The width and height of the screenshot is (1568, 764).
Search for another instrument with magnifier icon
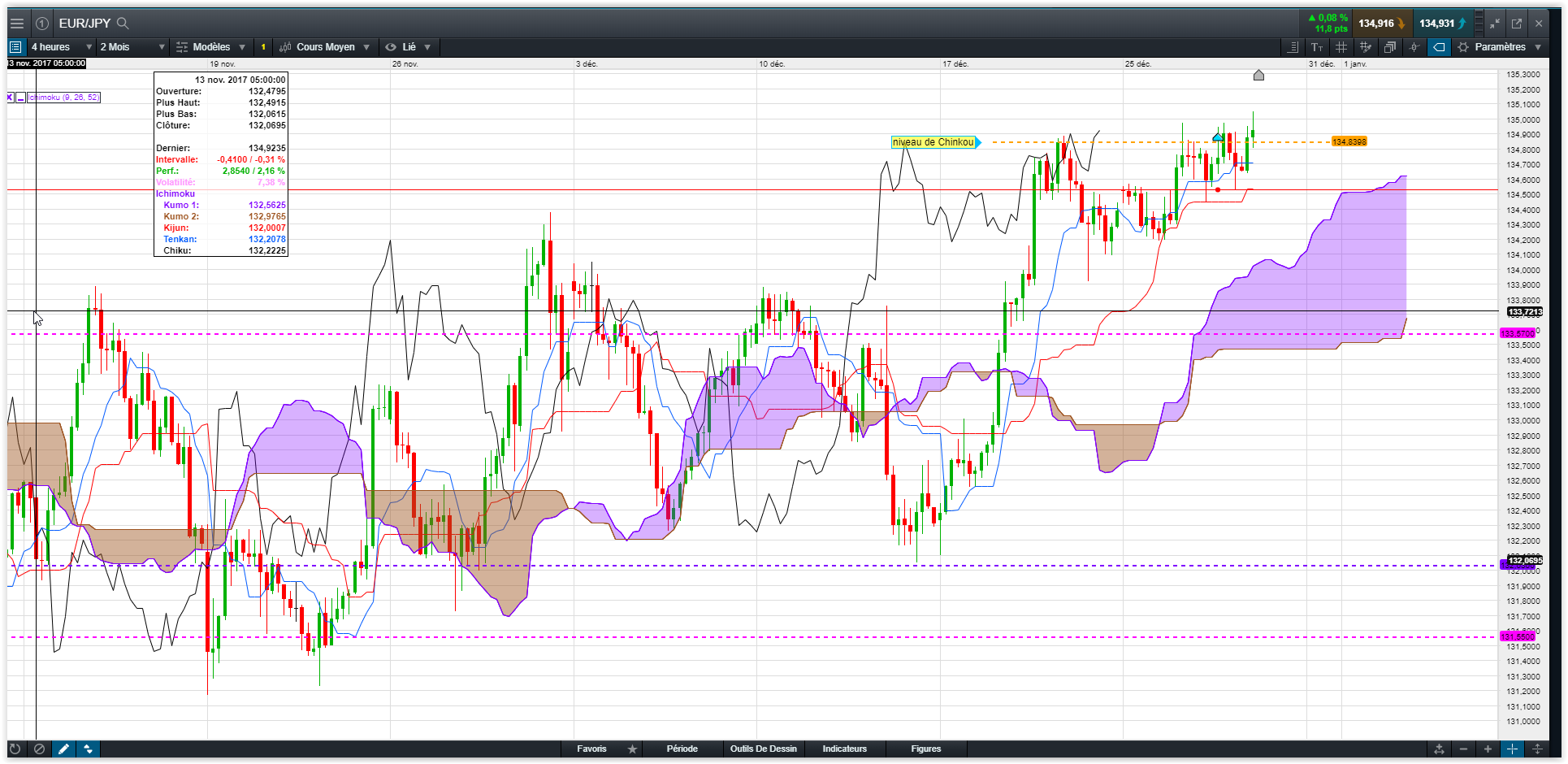(123, 24)
